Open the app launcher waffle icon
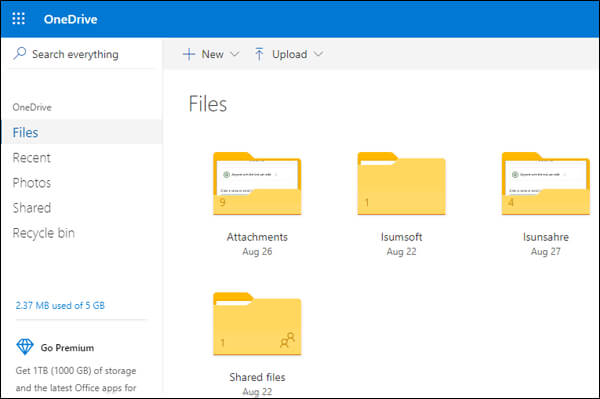Screen dimensions: 600x399 tap(18, 18)
